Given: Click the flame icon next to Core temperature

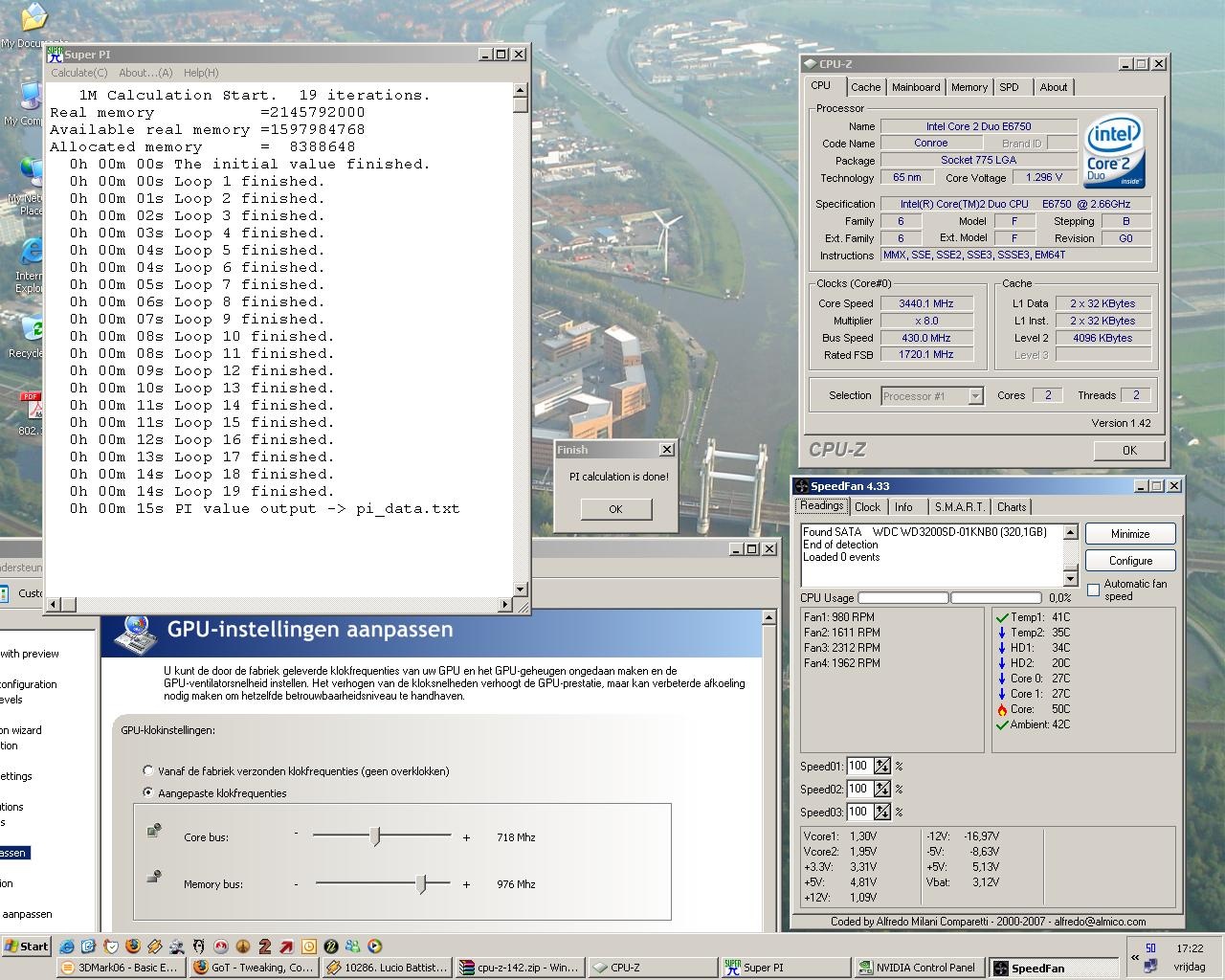Looking at the screenshot, I should pos(1001,709).
